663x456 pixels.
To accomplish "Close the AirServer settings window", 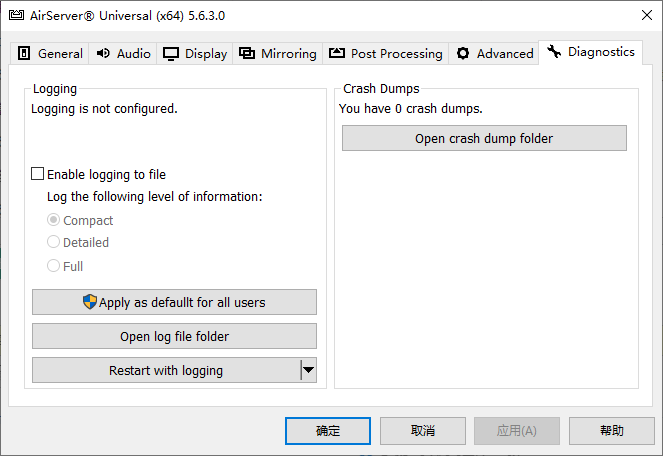I will pyautogui.click(x=639, y=15).
